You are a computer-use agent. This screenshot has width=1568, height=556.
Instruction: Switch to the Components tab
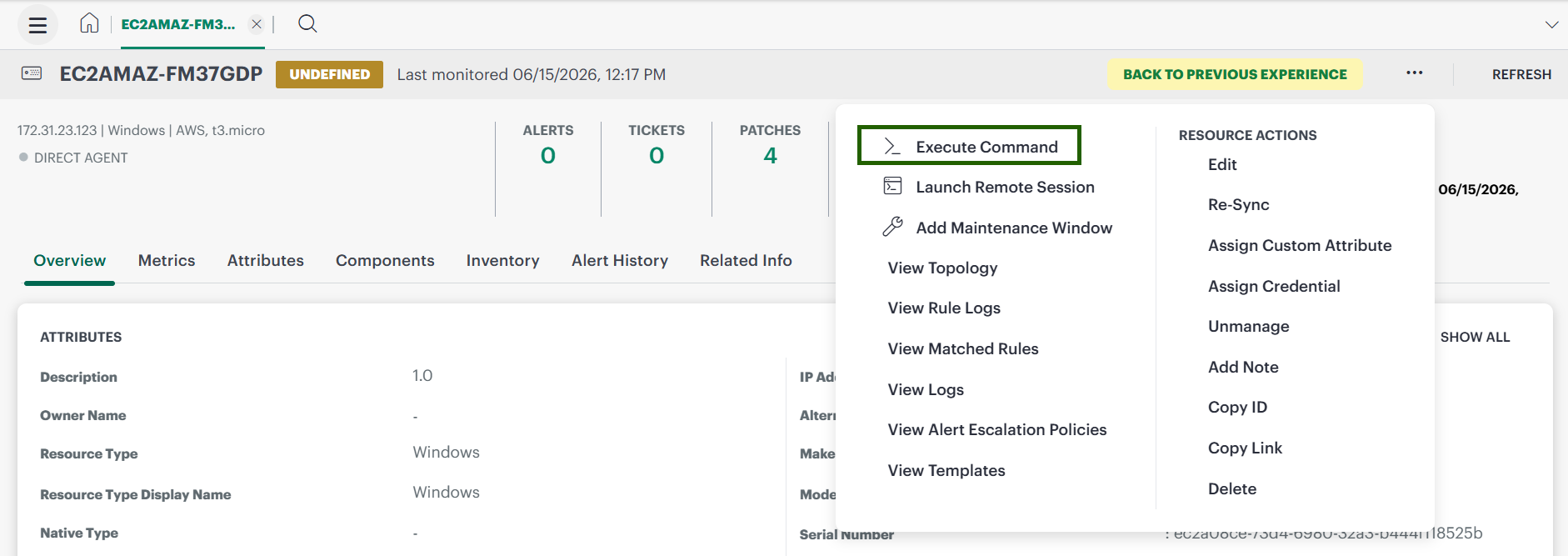tap(385, 260)
